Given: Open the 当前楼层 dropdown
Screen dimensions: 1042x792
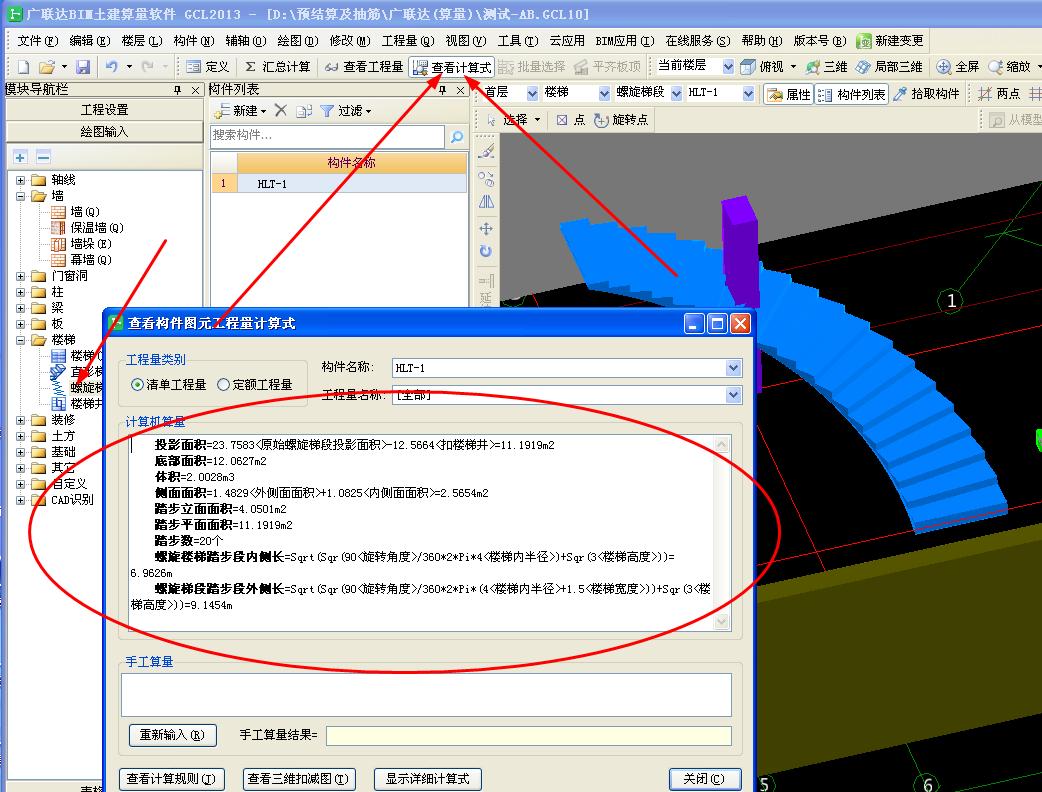Looking at the screenshot, I should click(x=728, y=66).
